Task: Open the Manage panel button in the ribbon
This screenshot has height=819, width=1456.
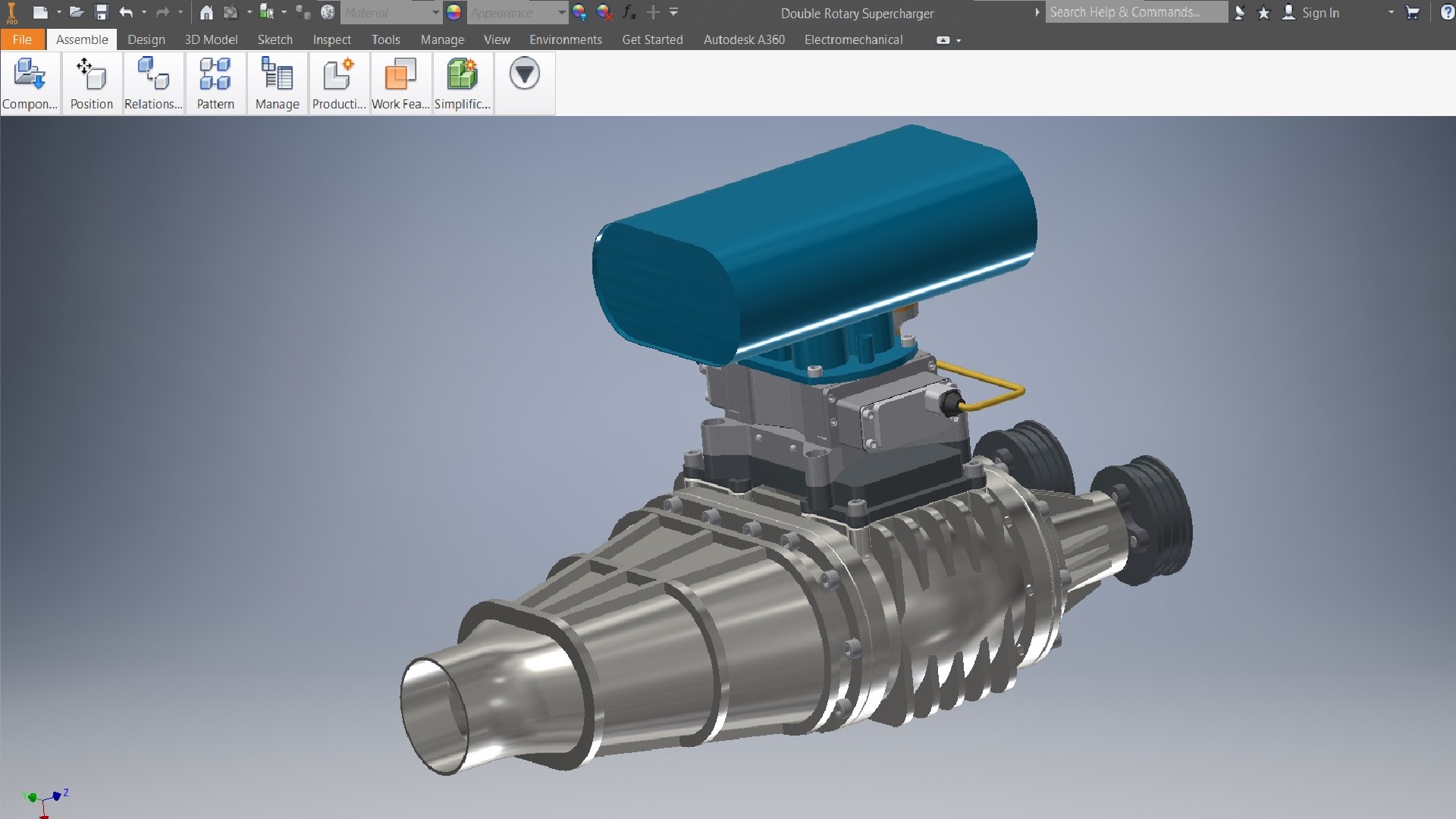Action: [277, 83]
